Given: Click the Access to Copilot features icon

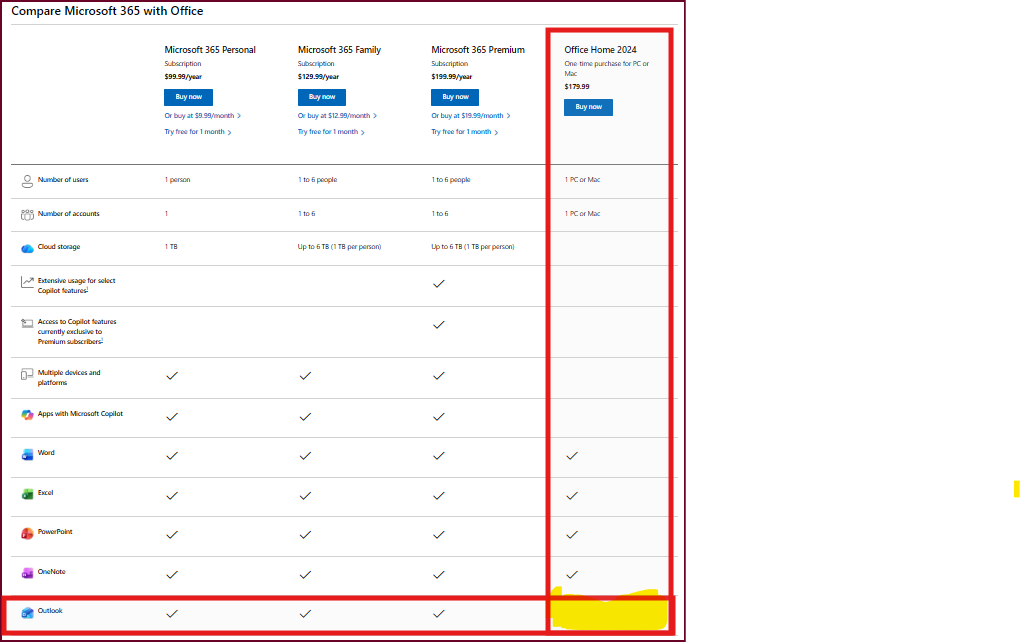Looking at the screenshot, I should coord(27,323).
